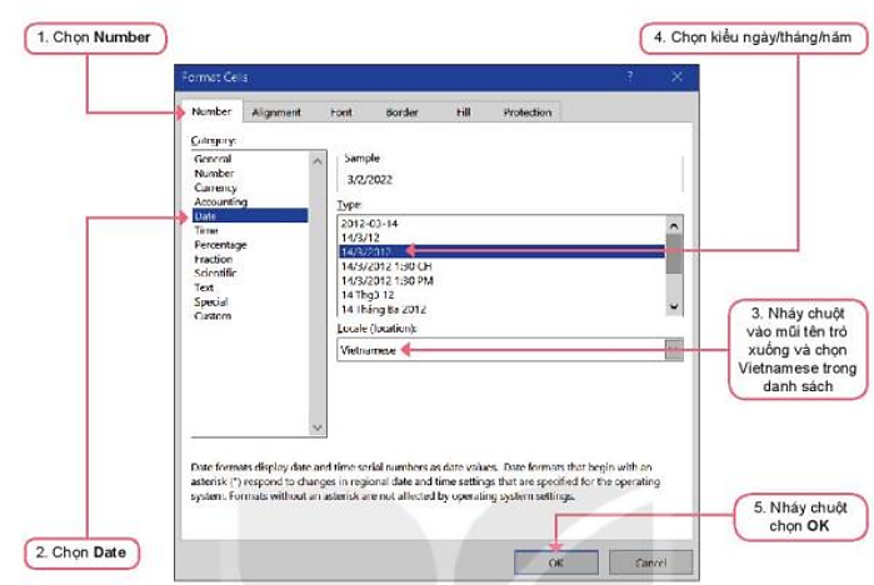Open the Protection tab
The height and width of the screenshot is (585, 874).
coord(527,113)
